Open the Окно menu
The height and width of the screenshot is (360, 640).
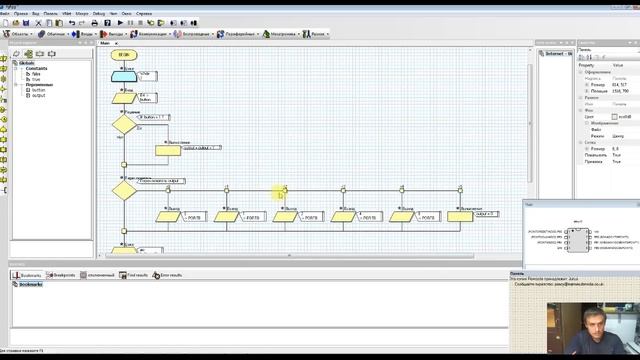click(x=127, y=13)
